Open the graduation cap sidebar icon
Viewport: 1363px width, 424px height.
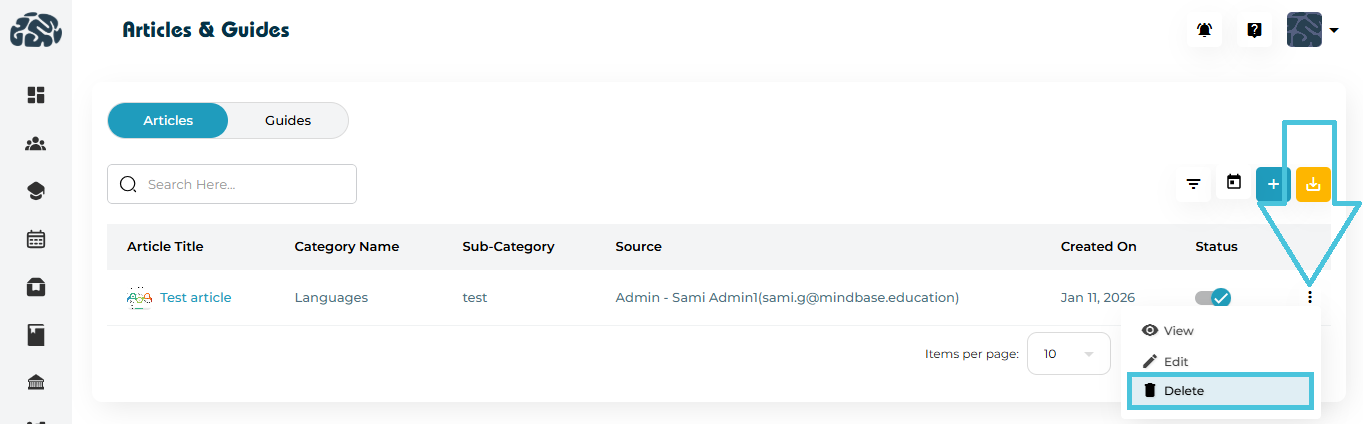(36, 191)
